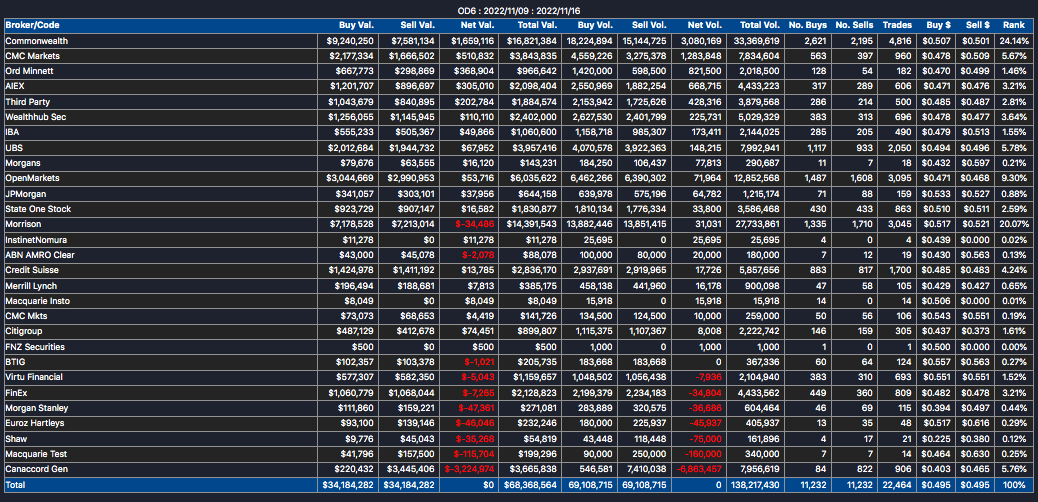The height and width of the screenshot is (502, 1038).
Task: Click the Buy $ column header
Action: [939, 25]
